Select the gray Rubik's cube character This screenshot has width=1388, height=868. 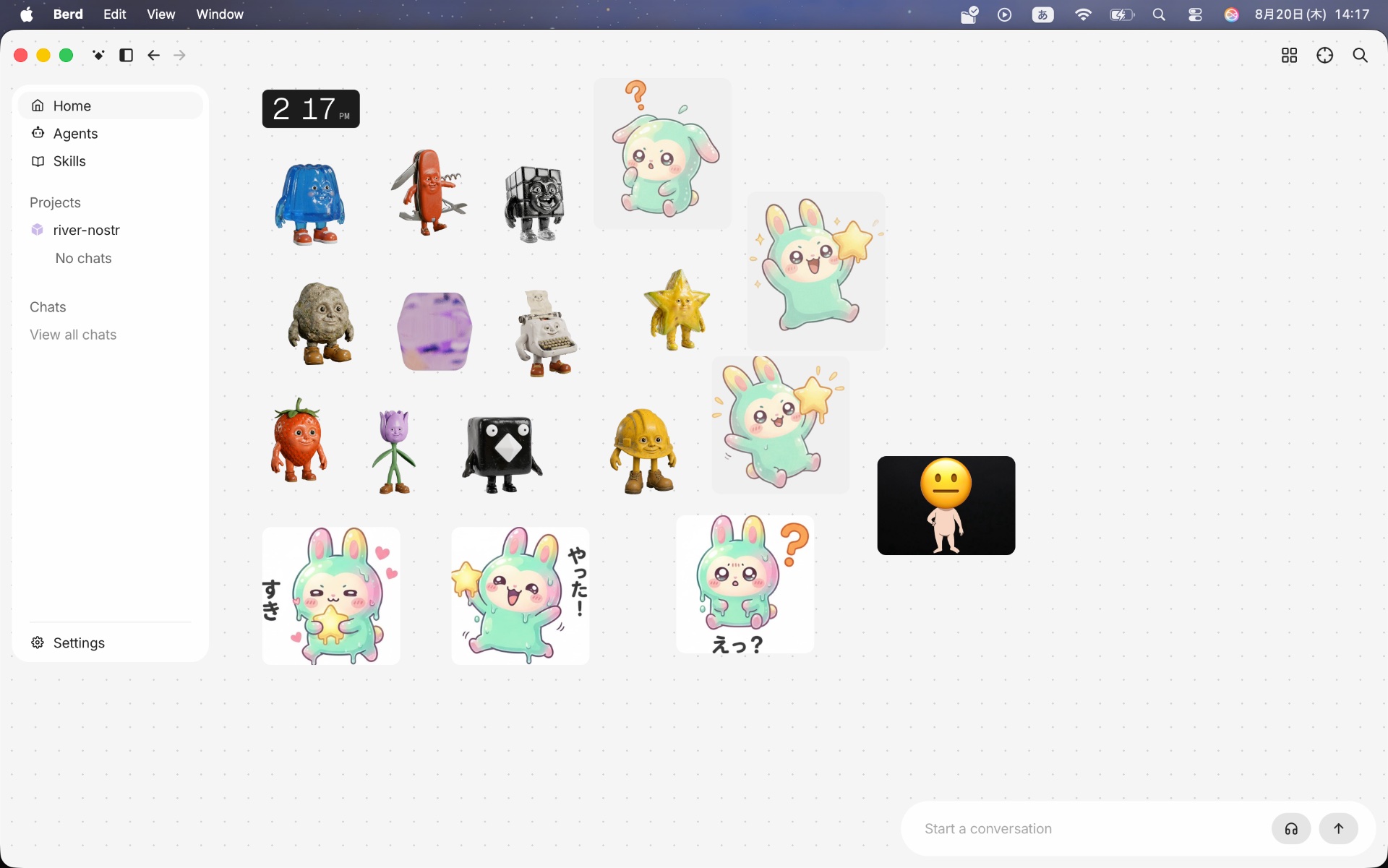point(534,204)
